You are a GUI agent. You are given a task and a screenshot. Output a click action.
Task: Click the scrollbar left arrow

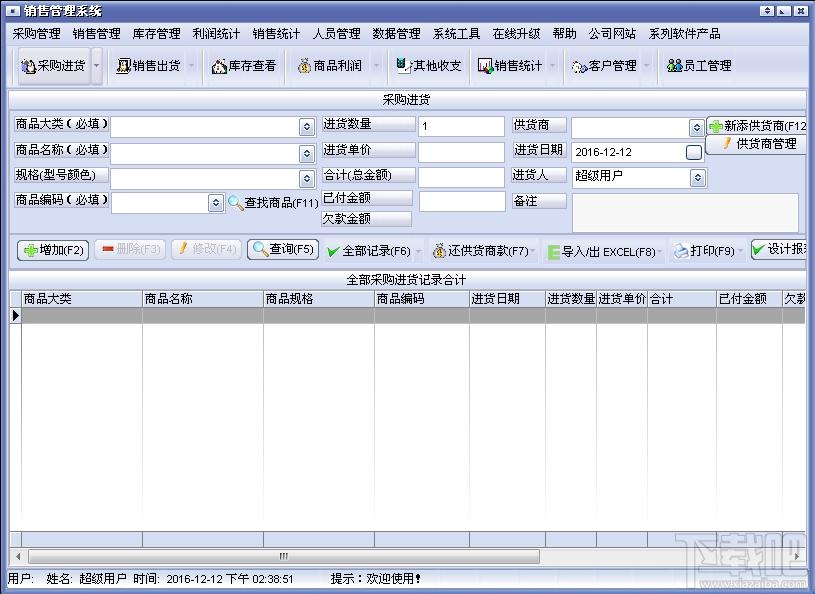click(18, 557)
